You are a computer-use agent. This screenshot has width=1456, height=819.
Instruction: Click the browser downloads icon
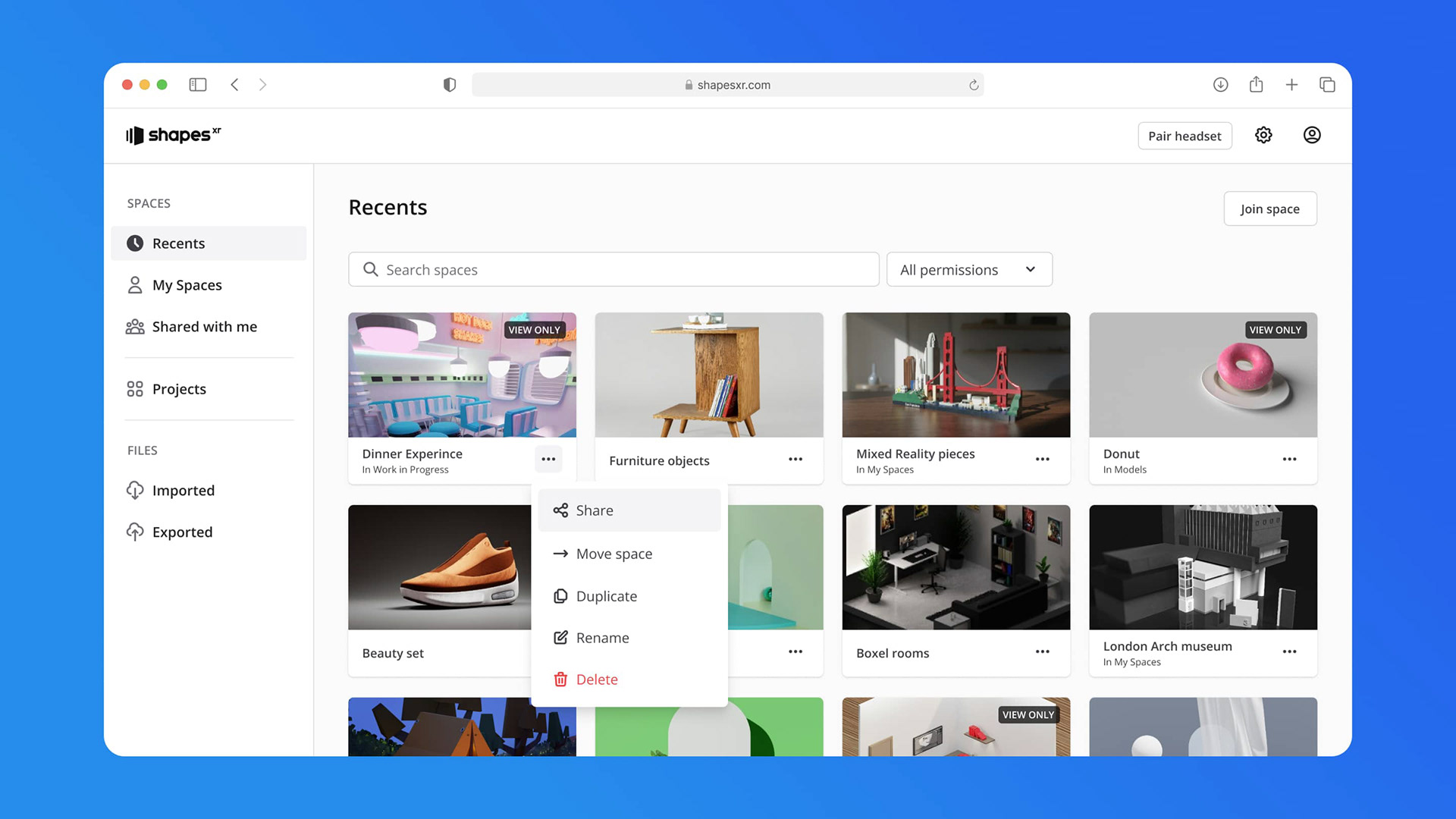click(x=1220, y=85)
